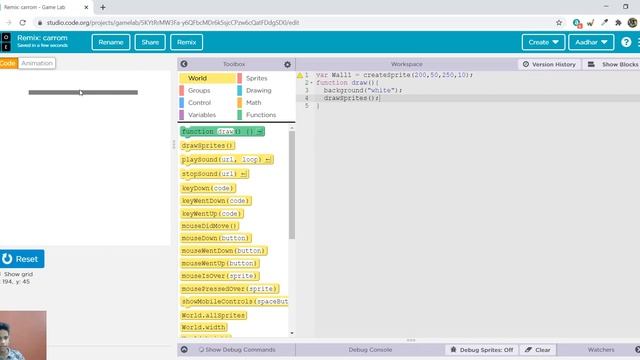Viewport: 640px width, 360px height.
Task: Click the console resize dots handle
Action: (x=411, y=340)
